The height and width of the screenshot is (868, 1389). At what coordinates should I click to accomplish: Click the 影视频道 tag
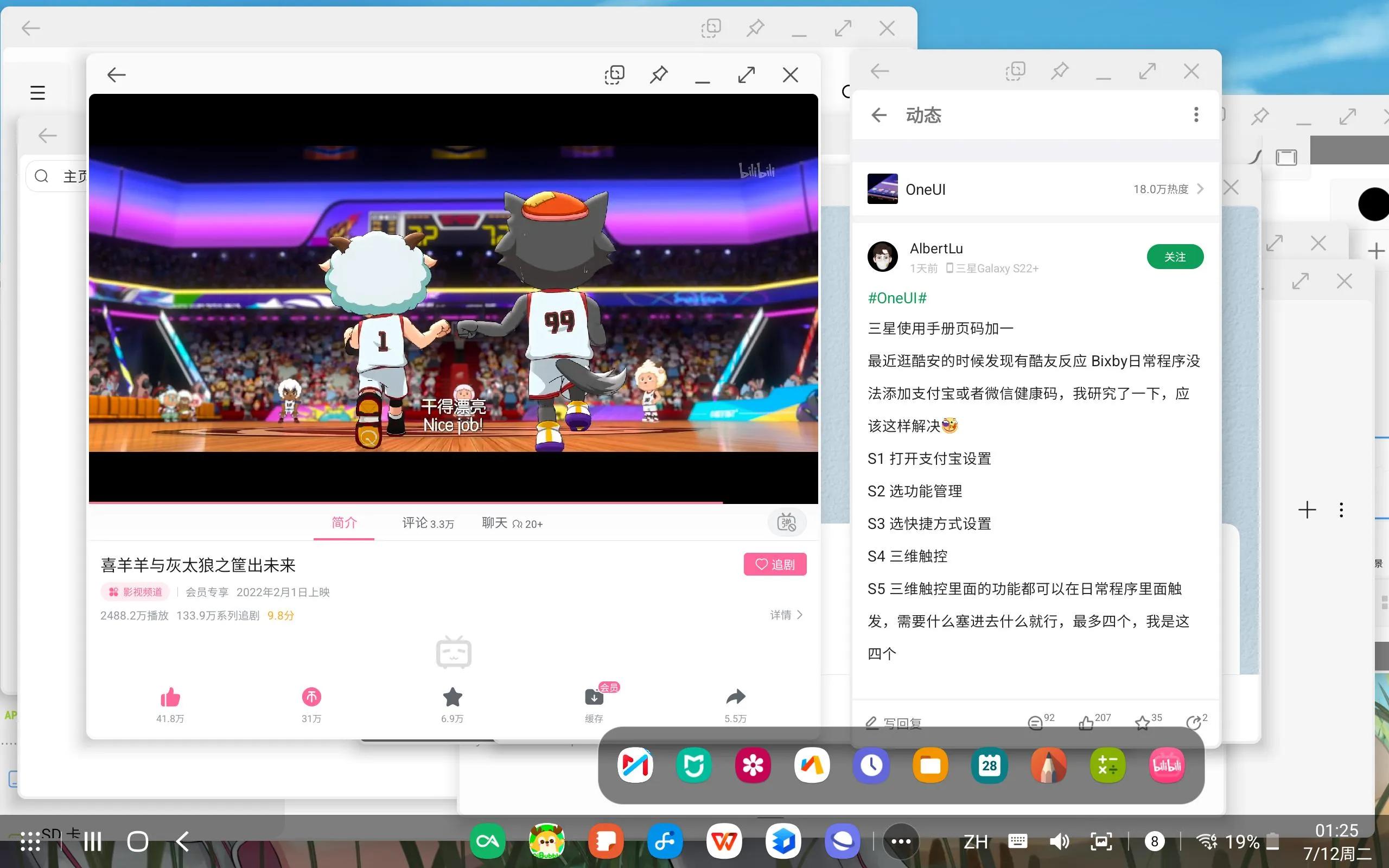tap(136, 592)
